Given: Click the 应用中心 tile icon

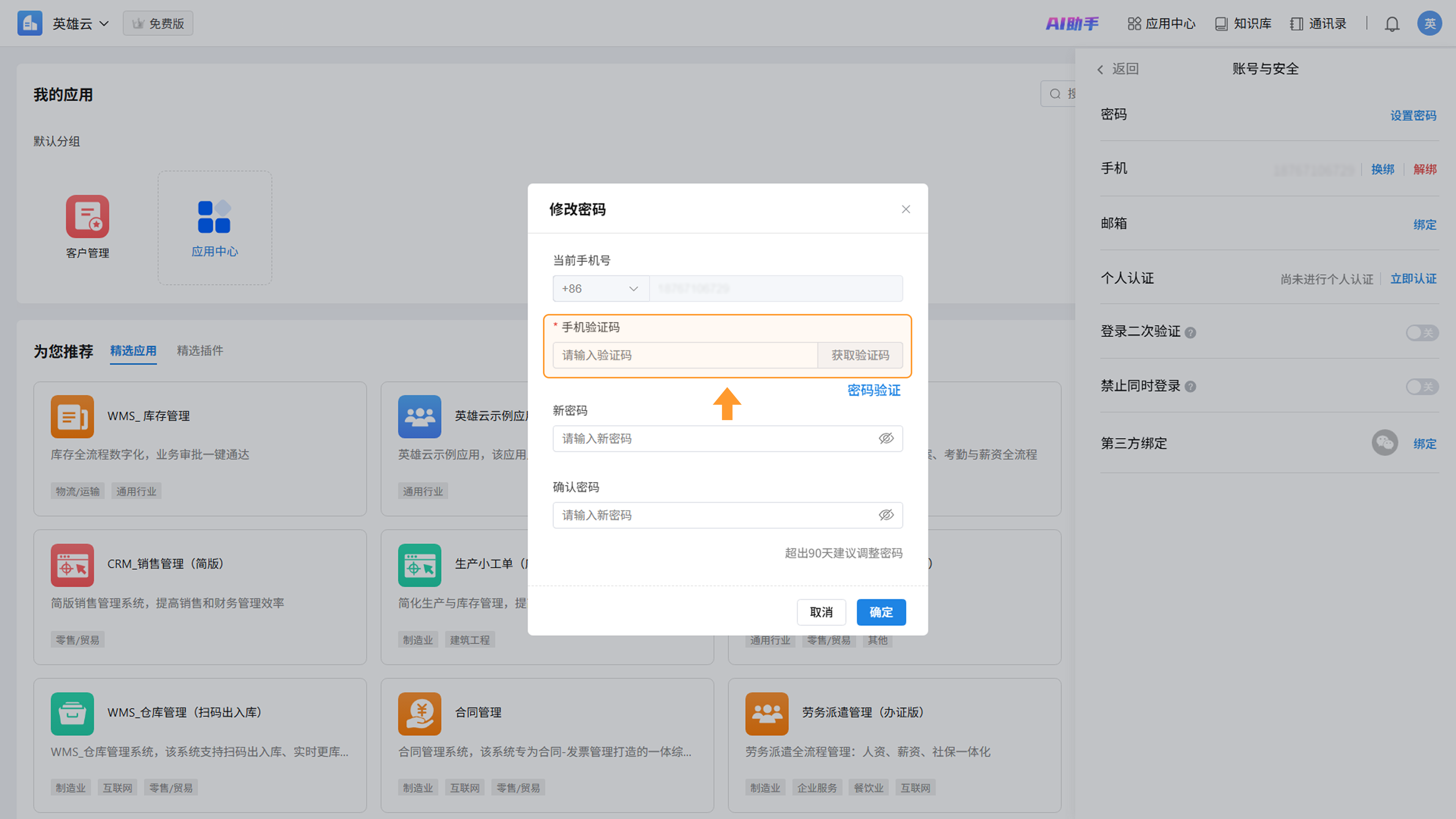Looking at the screenshot, I should click(214, 217).
